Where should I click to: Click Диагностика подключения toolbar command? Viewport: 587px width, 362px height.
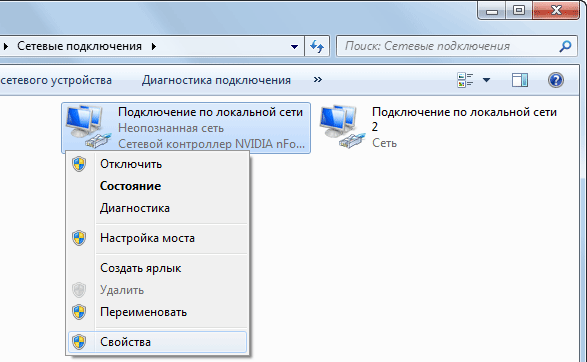point(216,80)
